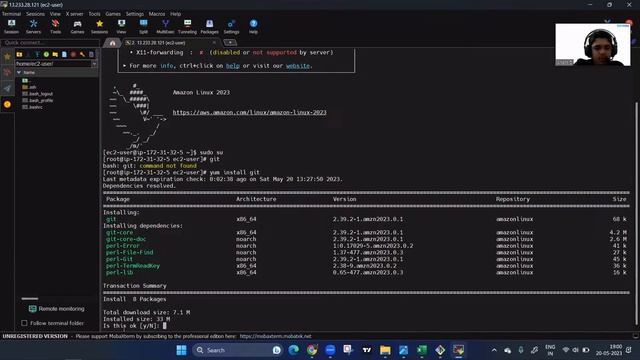Open the Macros menu
The width and height of the screenshot is (640, 360).
[x=157, y=14]
